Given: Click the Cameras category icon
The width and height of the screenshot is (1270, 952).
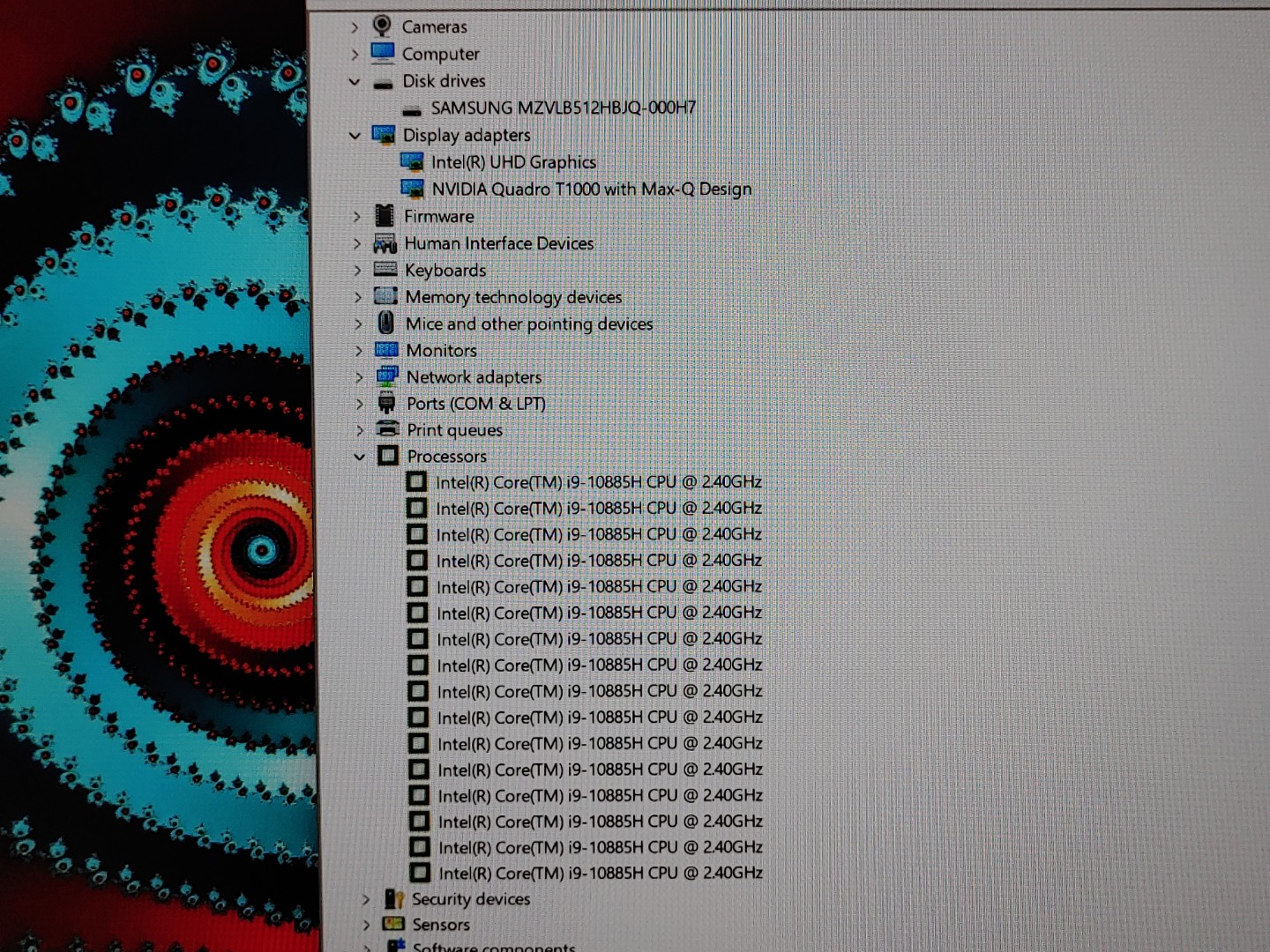Looking at the screenshot, I should pyautogui.click(x=382, y=26).
